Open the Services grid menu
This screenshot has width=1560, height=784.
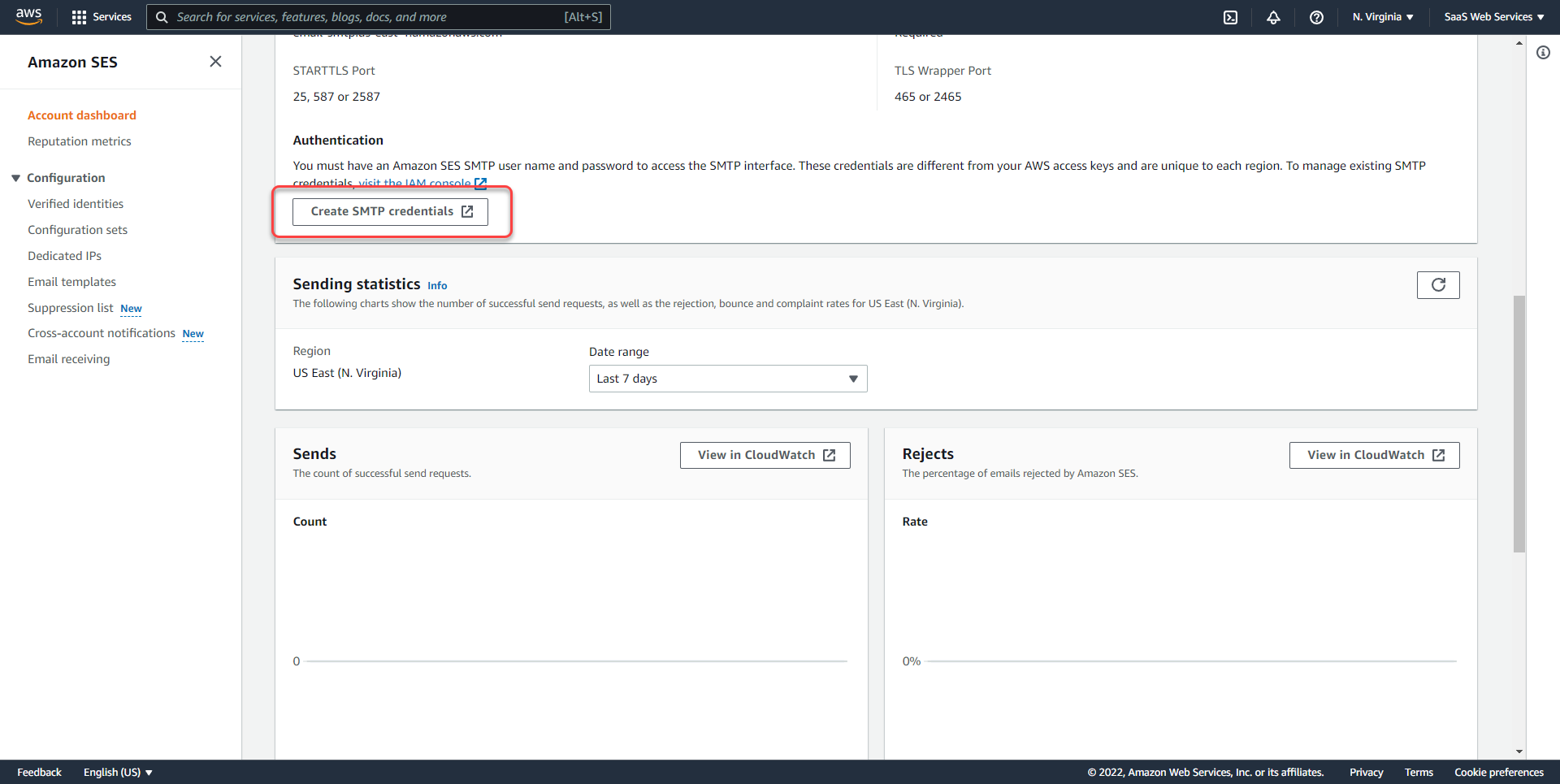pos(102,17)
